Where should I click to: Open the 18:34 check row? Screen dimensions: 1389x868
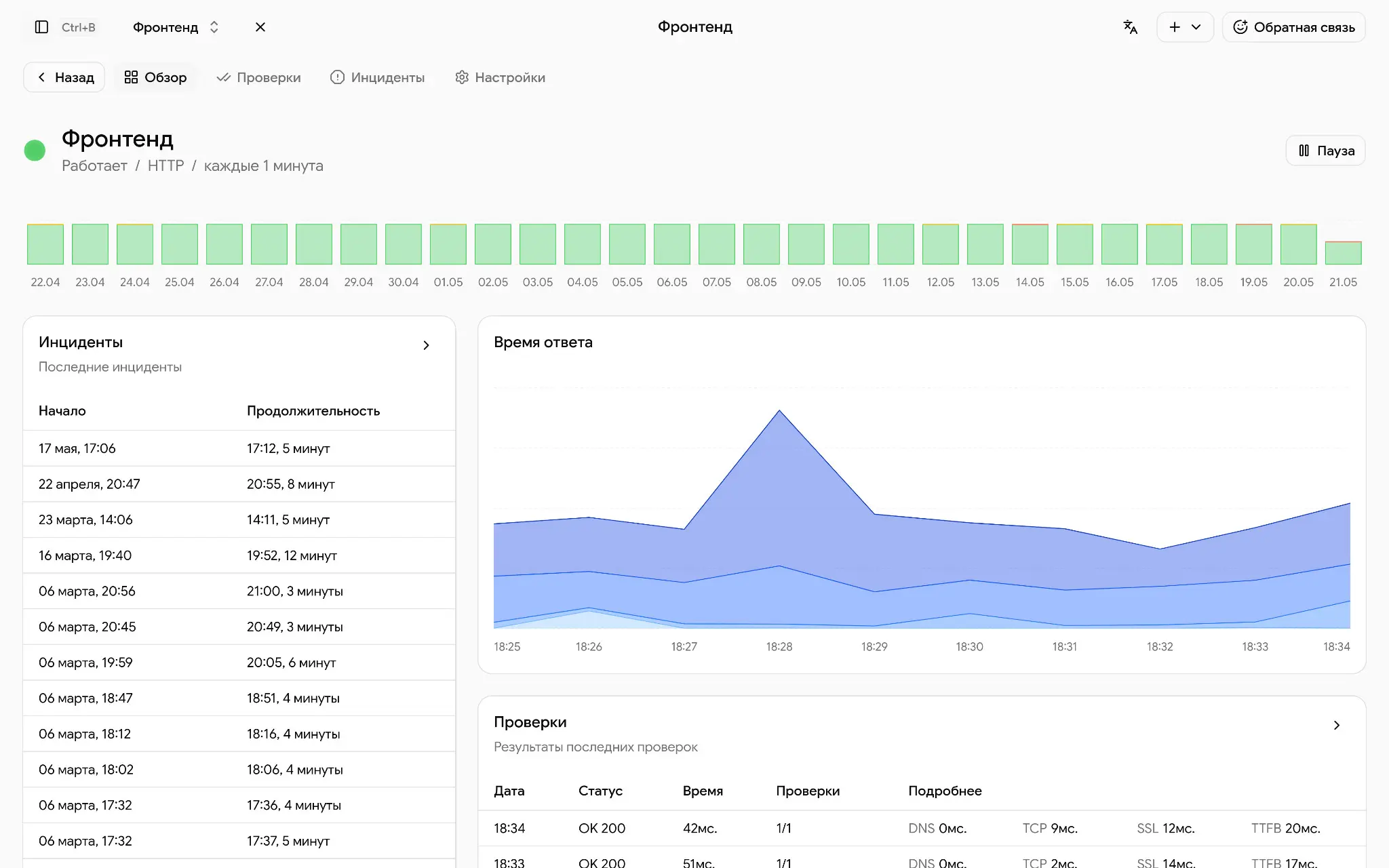click(x=922, y=828)
